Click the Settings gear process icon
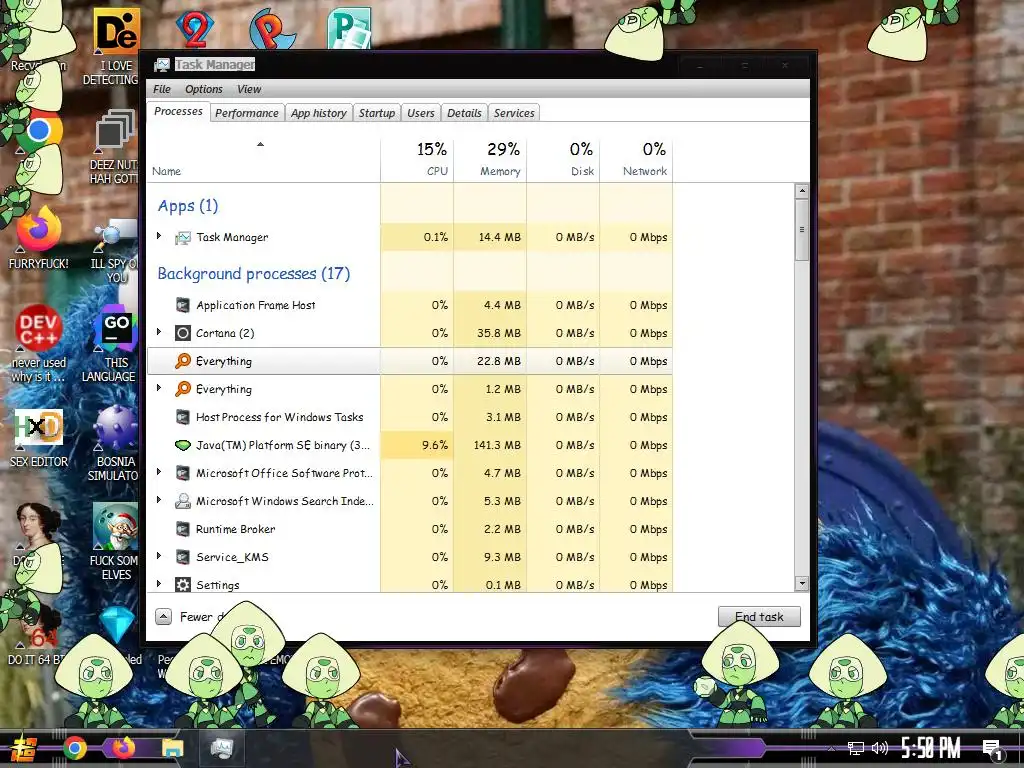 point(183,584)
